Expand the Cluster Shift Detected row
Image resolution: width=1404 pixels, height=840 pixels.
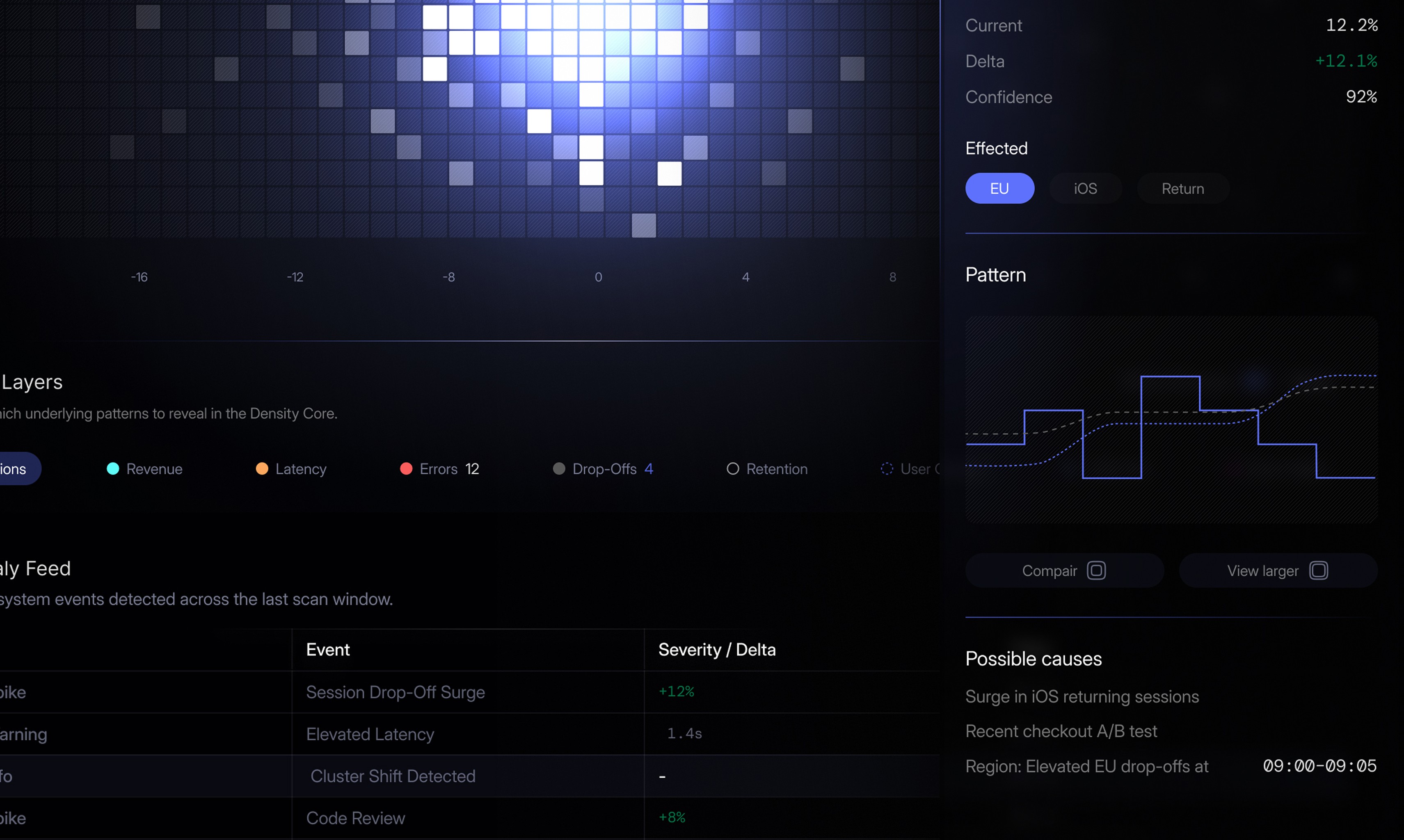393,776
